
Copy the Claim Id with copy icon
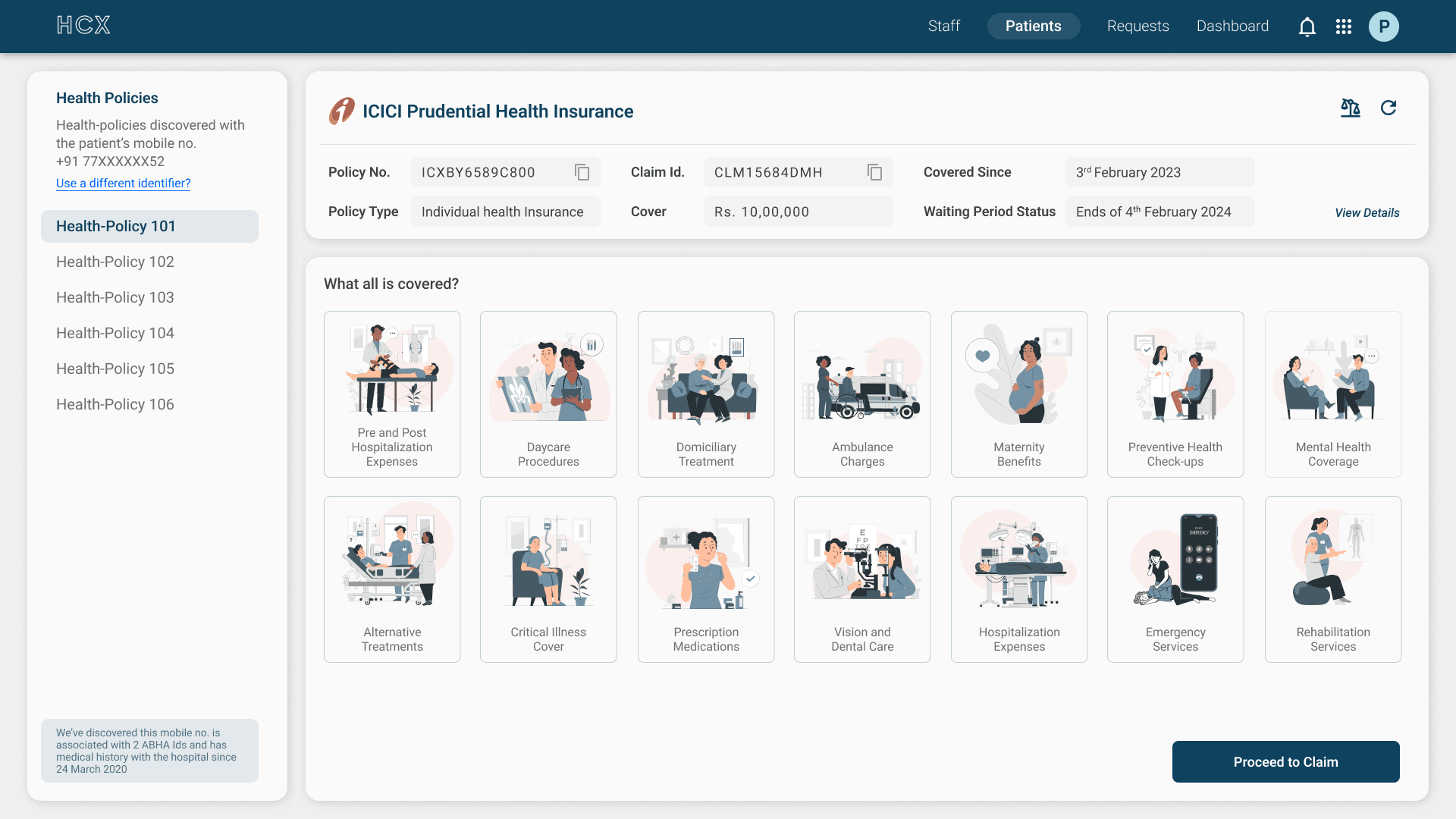point(874,172)
